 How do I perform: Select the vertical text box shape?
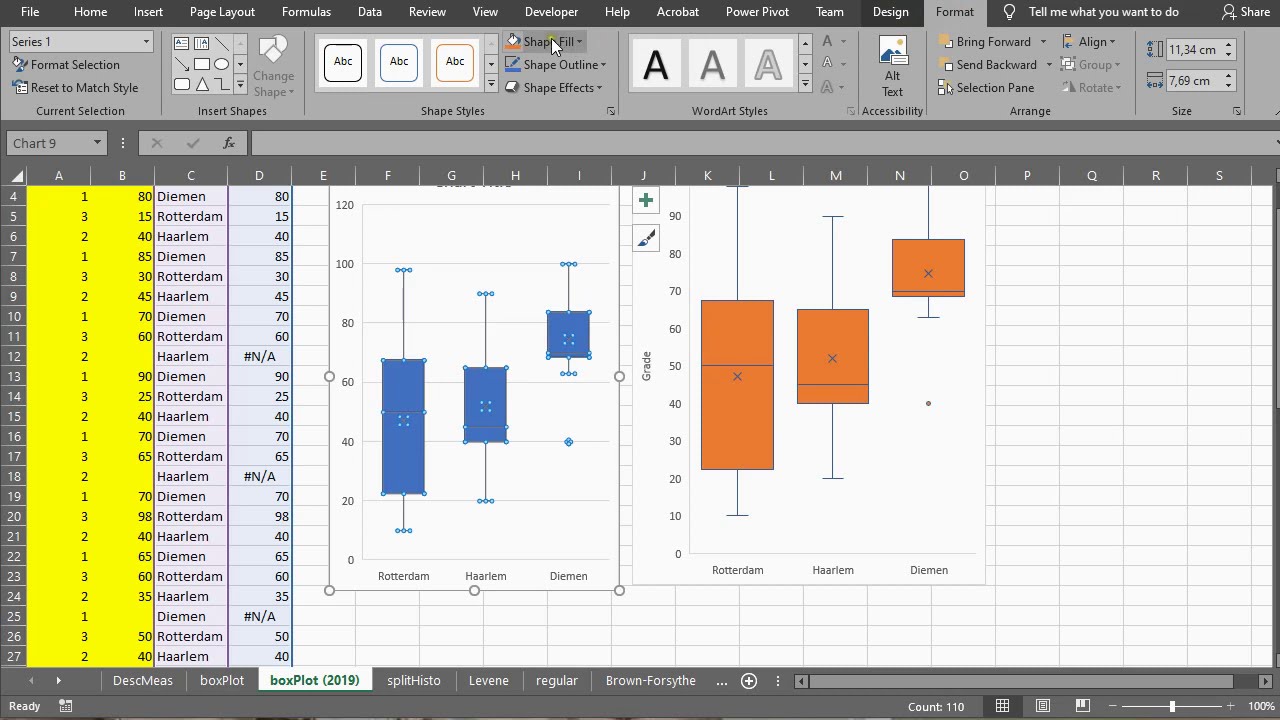[x=201, y=45]
